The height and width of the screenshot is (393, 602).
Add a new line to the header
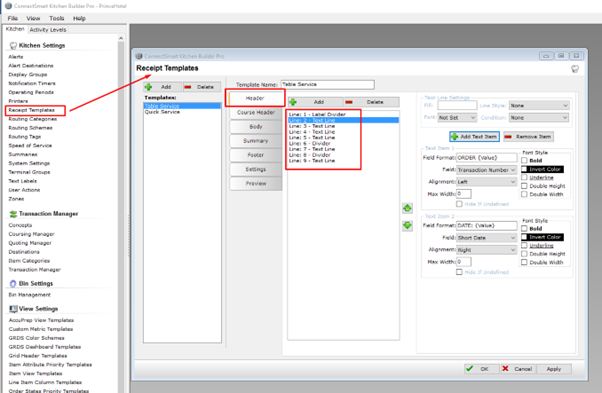pos(315,102)
